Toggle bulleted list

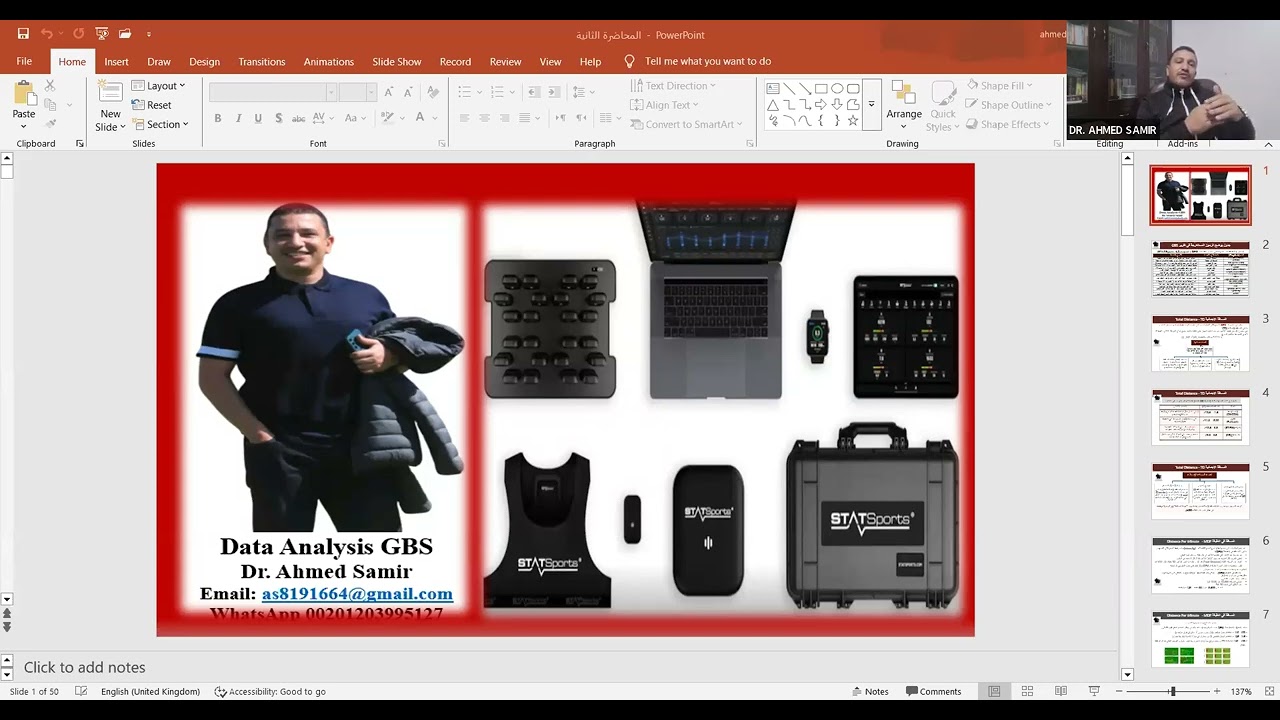tap(464, 92)
